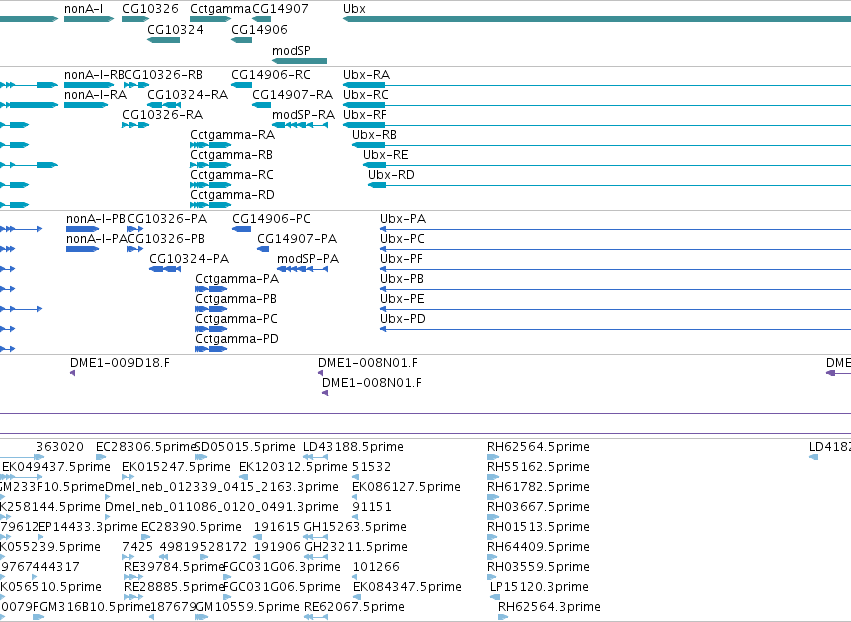Select transcript Cctgamma-RA
851x622 pixels.
point(232,135)
